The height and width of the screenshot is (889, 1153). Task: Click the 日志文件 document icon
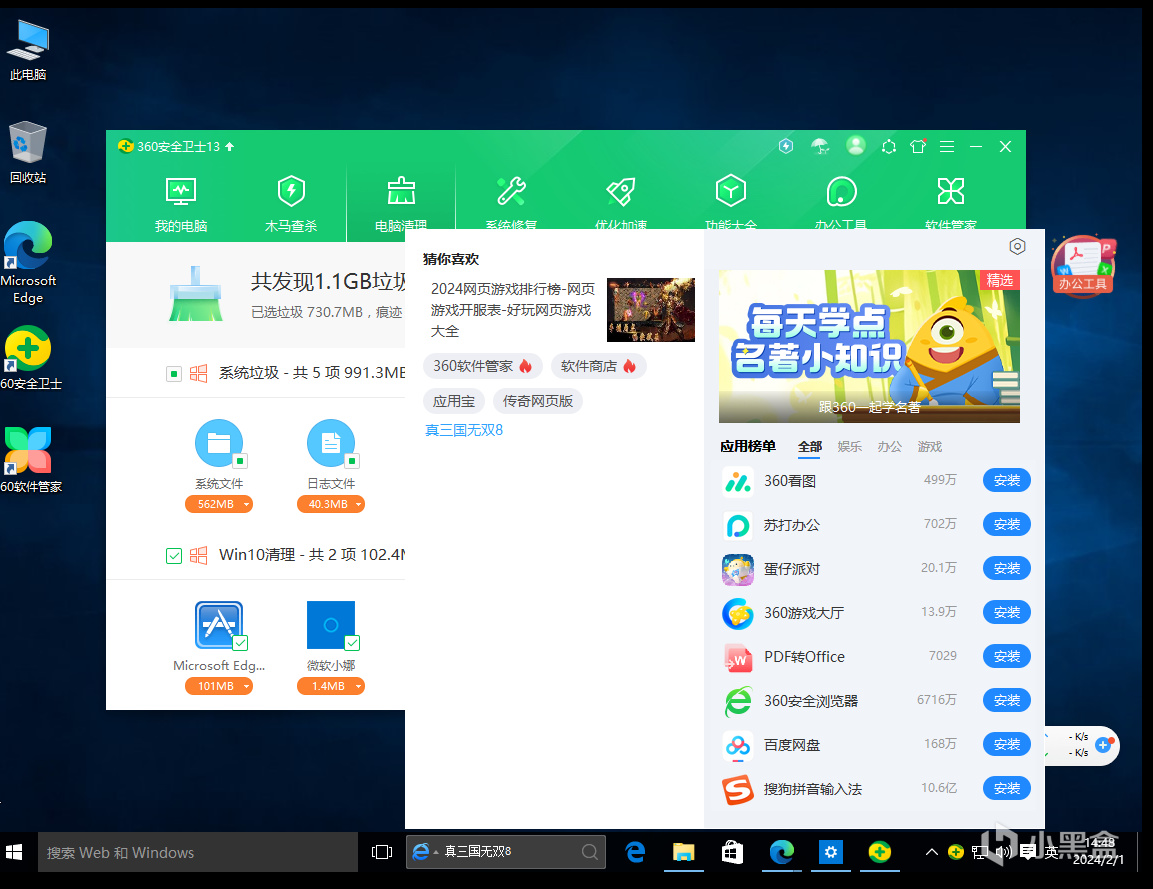[x=330, y=443]
